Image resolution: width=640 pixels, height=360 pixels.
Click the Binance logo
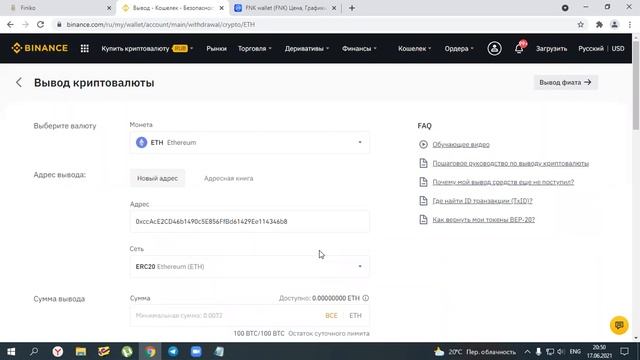pyautogui.click(x=40, y=48)
